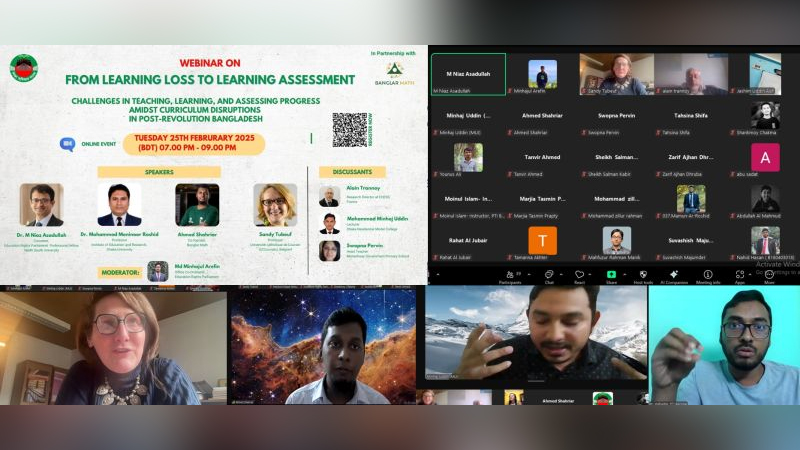Image resolution: width=800 pixels, height=450 pixels.
Task: Select Nahid Hasan's video tile
Action: pyautogui.click(x=764, y=241)
